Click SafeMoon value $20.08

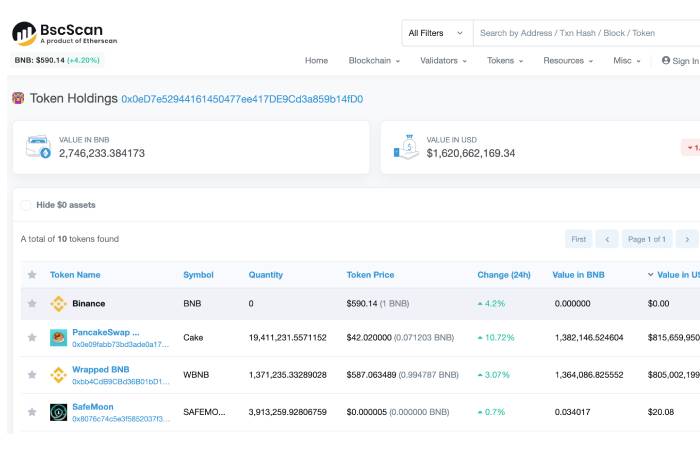pos(661,412)
